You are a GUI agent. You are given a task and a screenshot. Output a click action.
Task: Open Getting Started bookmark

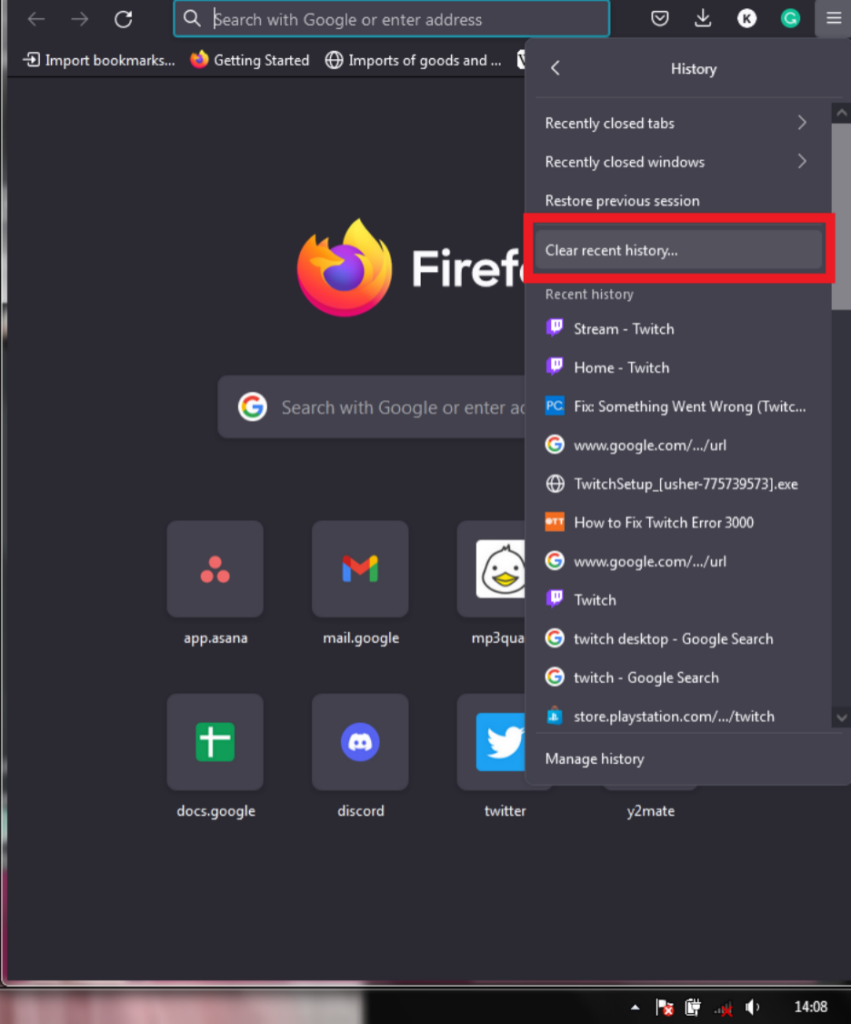click(249, 60)
